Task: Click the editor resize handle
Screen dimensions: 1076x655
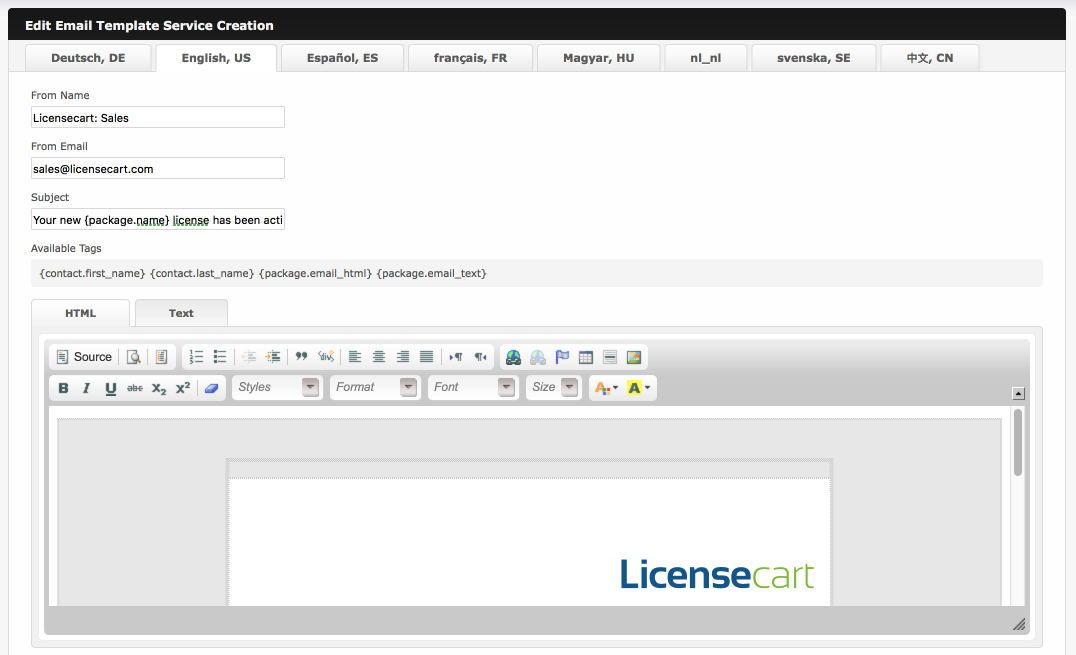Action: click(1019, 624)
